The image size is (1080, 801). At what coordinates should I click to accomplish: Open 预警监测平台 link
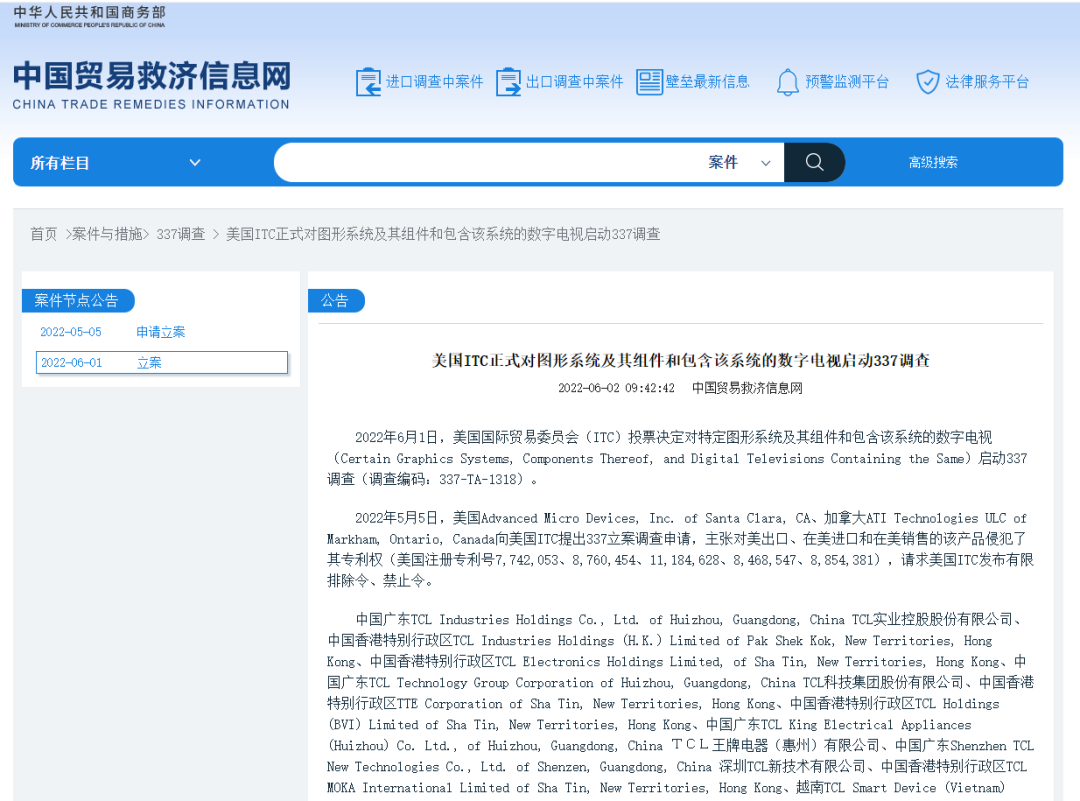click(x=847, y=82)
